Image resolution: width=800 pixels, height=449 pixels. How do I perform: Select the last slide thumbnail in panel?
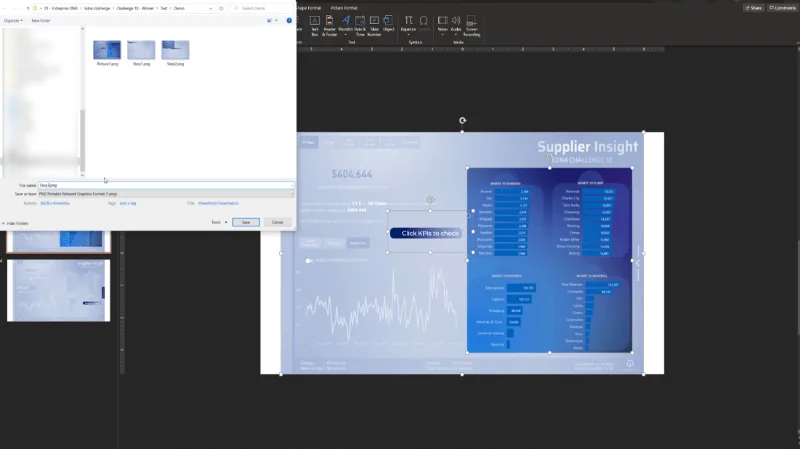tap(58, 290)
